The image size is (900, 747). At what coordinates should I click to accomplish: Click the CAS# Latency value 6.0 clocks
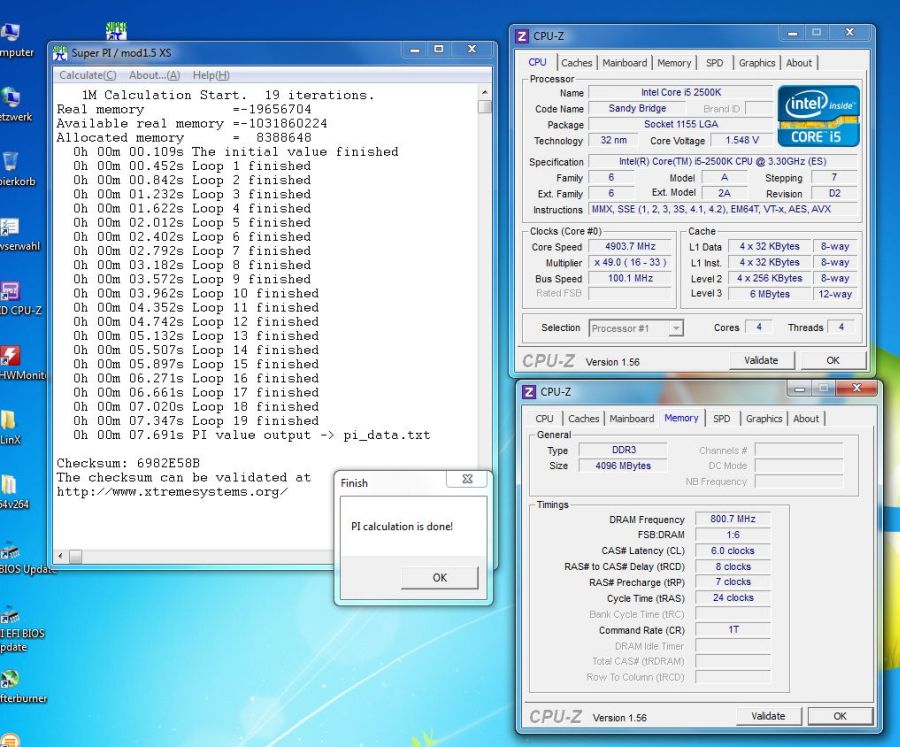[732, 551]
